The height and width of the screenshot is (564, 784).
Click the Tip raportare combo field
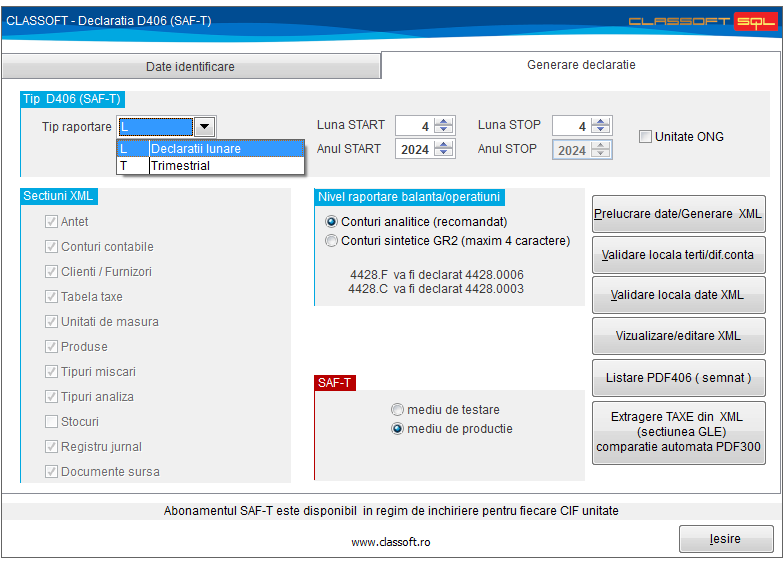tap(156, 126)
